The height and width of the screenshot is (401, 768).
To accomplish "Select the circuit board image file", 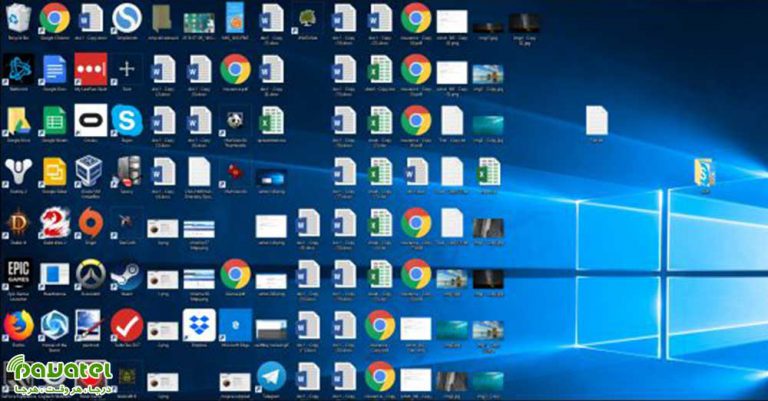I will [199, 23].
